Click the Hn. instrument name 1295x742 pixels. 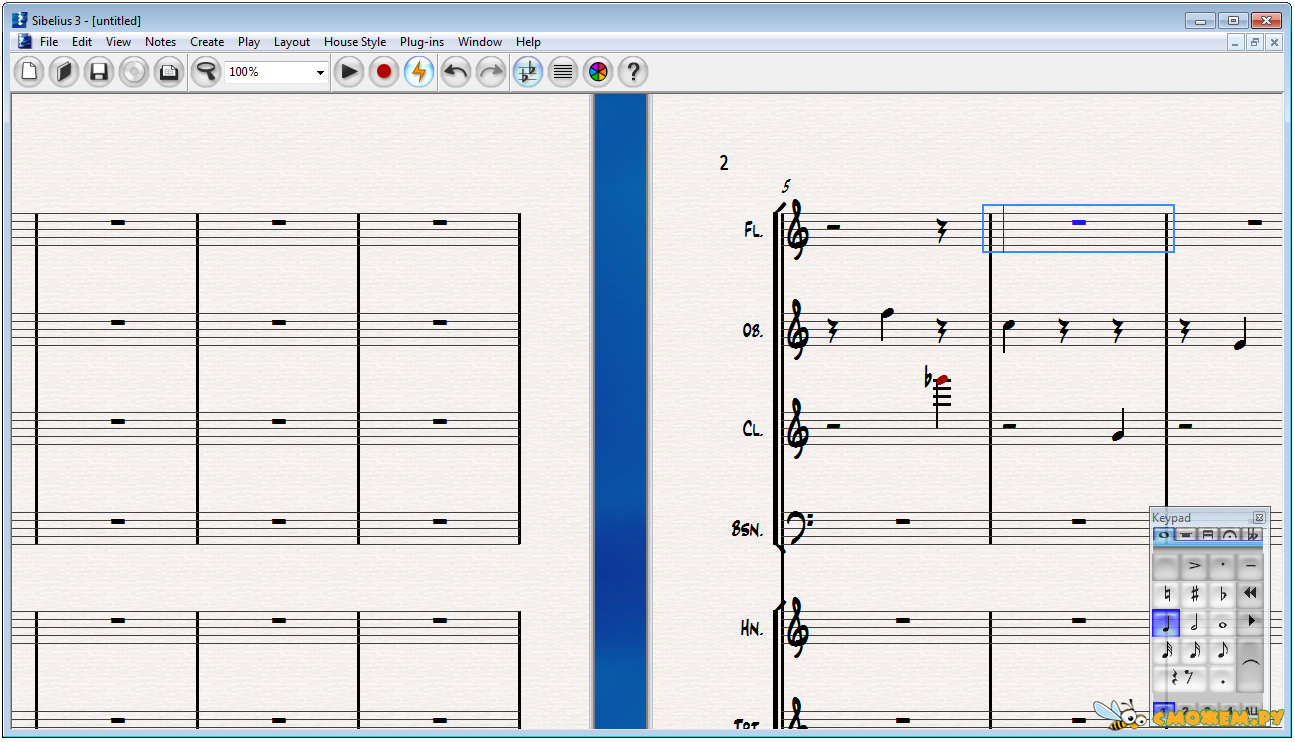coord(752,628)
